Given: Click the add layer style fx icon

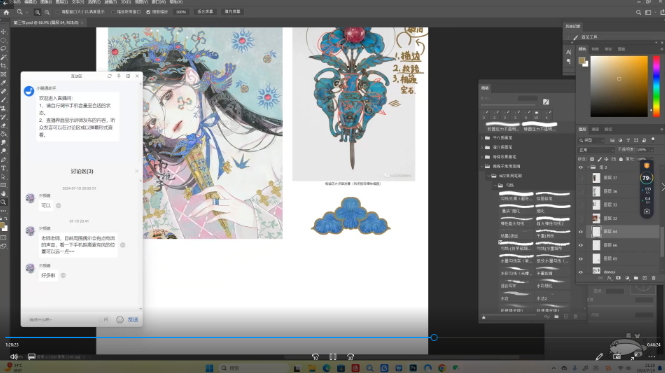Looking at the screenshot, I should (609, 278).
